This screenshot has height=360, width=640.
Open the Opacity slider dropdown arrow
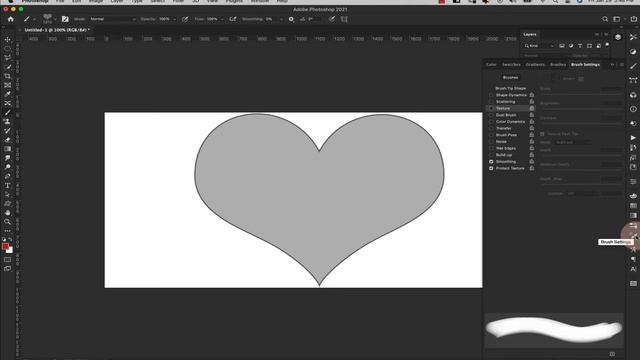(174, 19)
